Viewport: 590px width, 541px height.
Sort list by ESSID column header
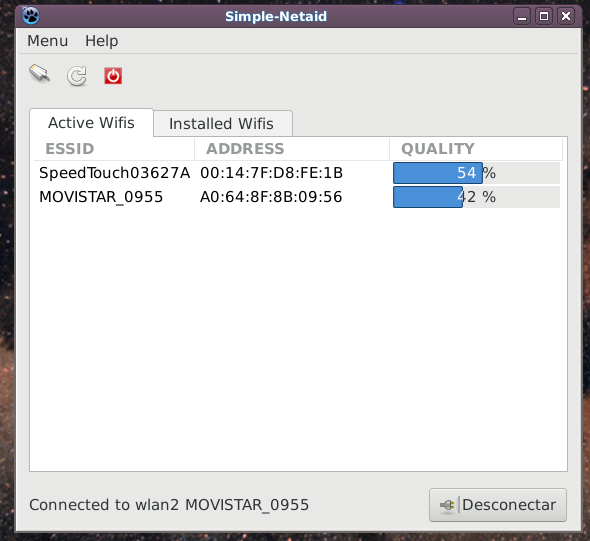114,149
